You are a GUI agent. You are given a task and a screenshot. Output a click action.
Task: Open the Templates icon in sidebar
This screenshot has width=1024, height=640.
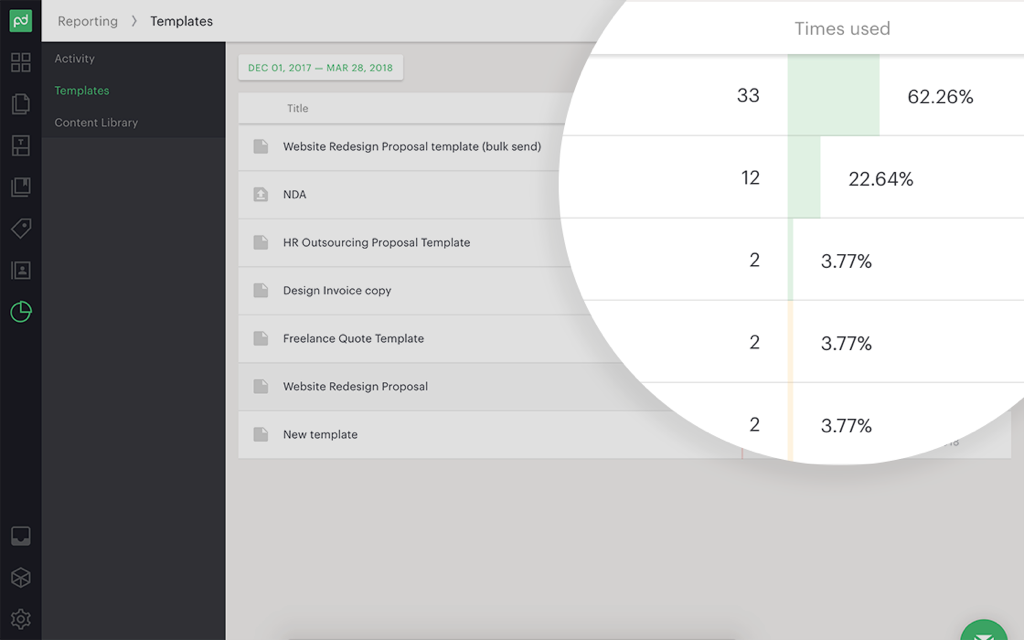pyautogui.click(x=21, y=146)
